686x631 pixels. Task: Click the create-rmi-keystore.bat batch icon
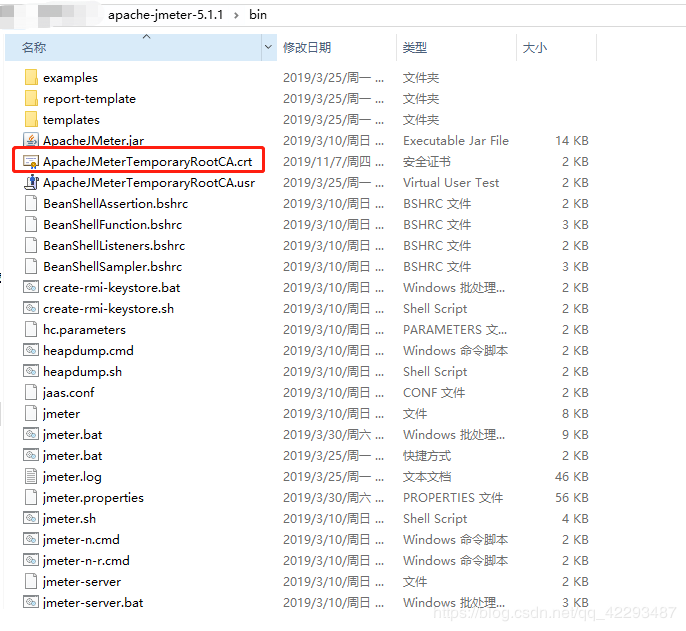(31, 287)
